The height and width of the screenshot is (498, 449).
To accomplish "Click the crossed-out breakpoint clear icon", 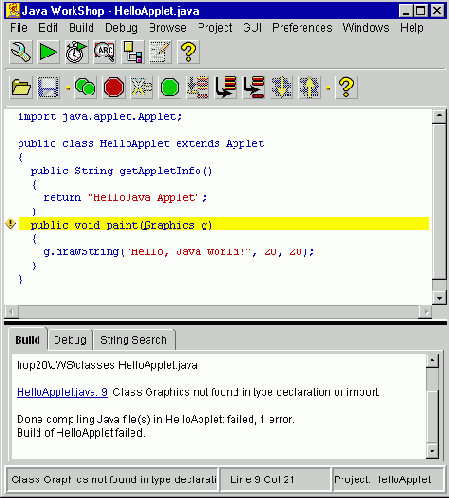I will click(x=142, y=87).
